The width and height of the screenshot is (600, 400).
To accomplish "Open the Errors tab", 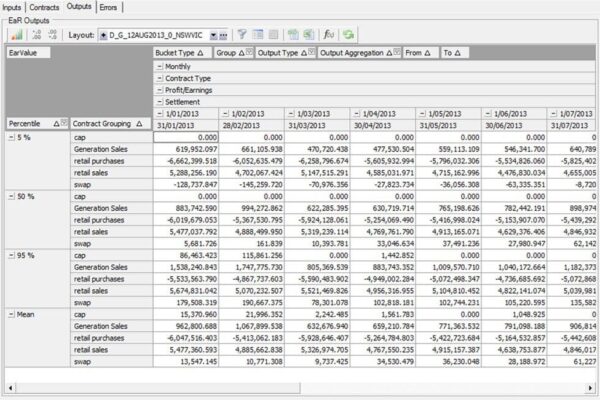I will (108, 7).
